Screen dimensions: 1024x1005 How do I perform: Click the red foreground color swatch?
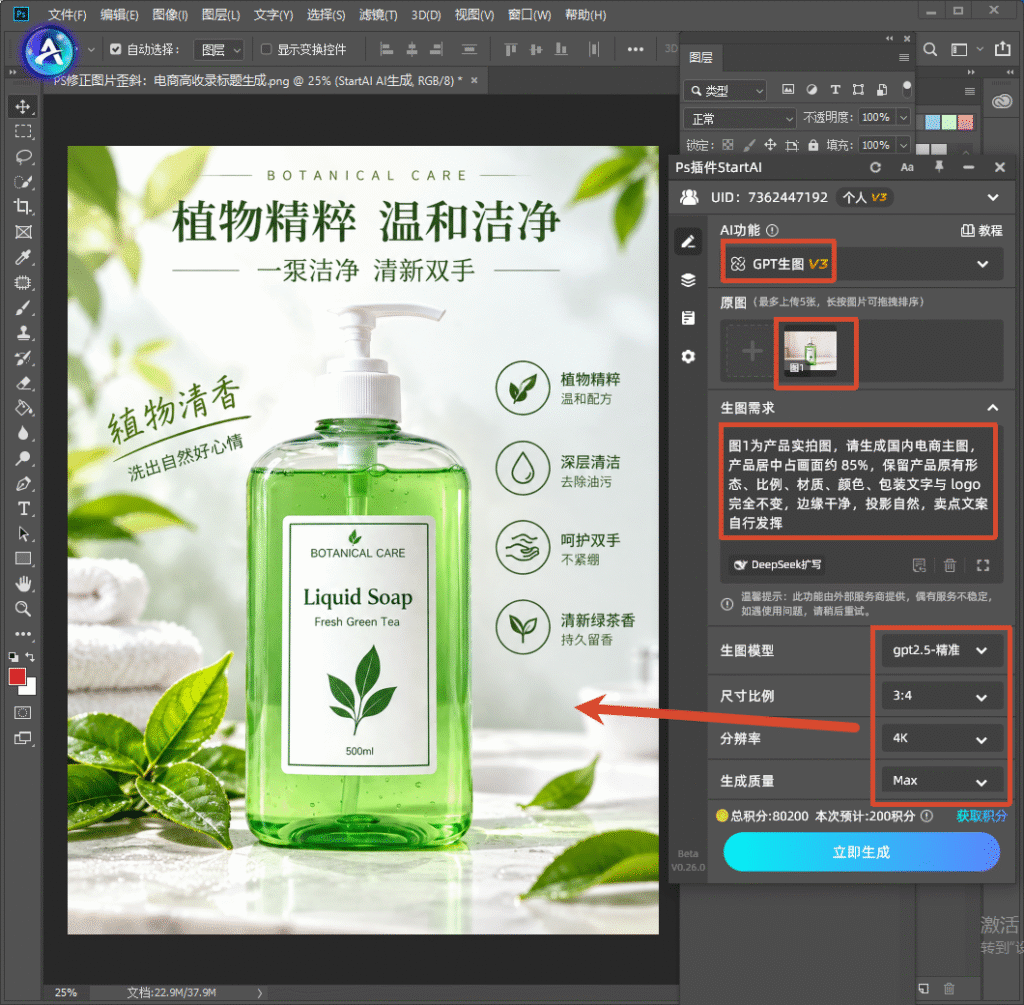click(x=17, y=677)
